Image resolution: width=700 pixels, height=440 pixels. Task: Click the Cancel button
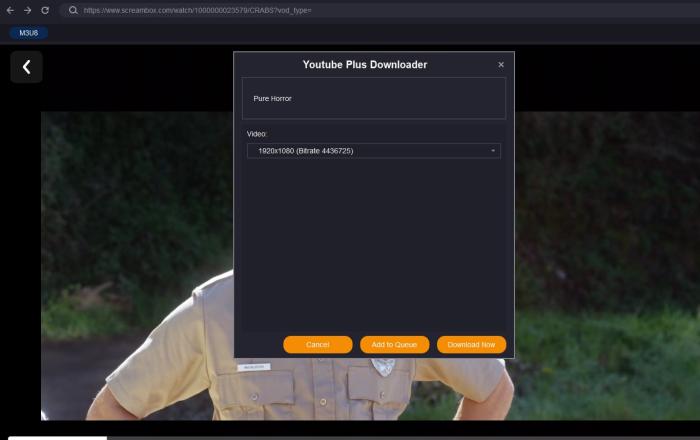click(x=318, y=345)
